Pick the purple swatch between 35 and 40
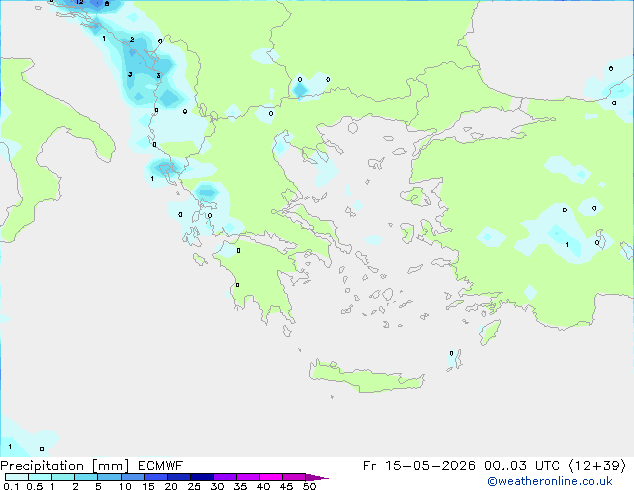634x490 pixels. (247, 477)
